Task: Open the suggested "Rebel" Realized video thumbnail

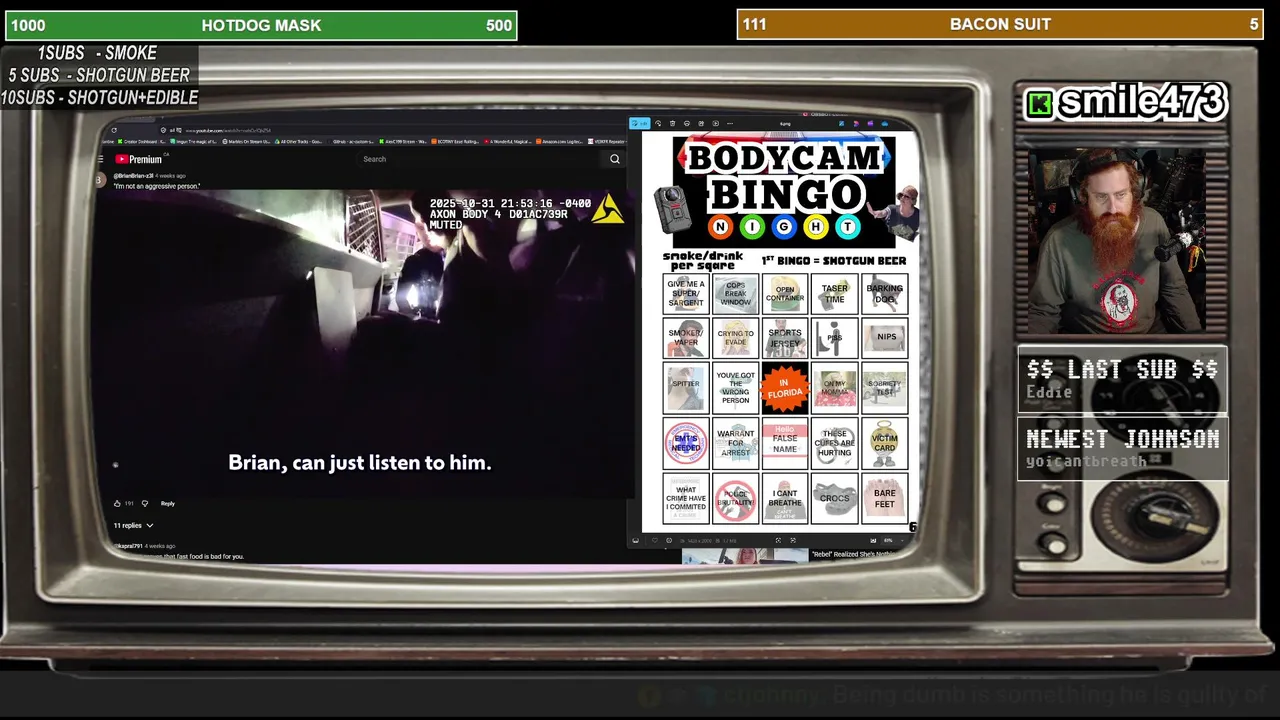Action: tap(745, 556)
